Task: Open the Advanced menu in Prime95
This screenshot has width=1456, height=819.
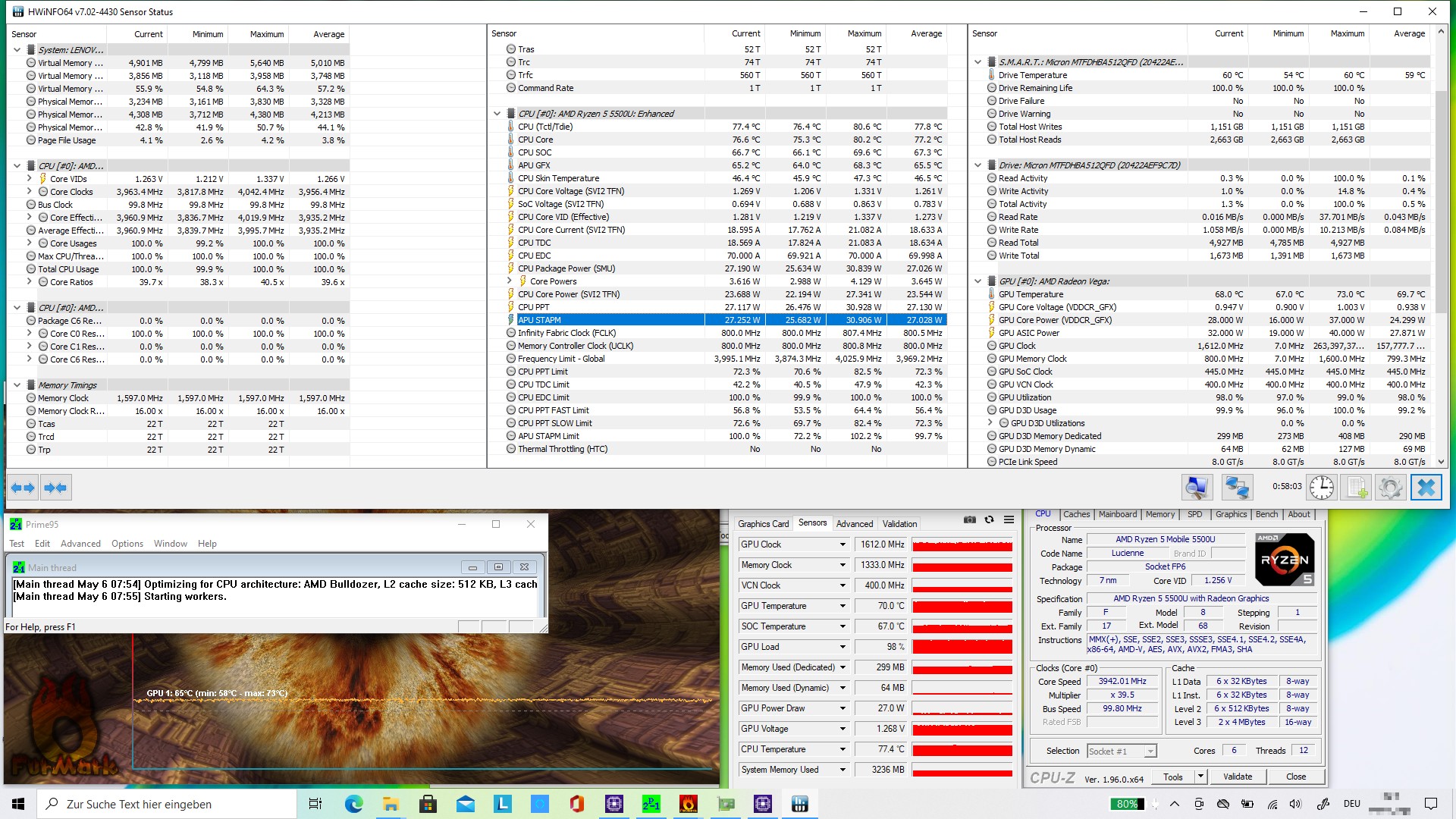Action: coord(80,544)
